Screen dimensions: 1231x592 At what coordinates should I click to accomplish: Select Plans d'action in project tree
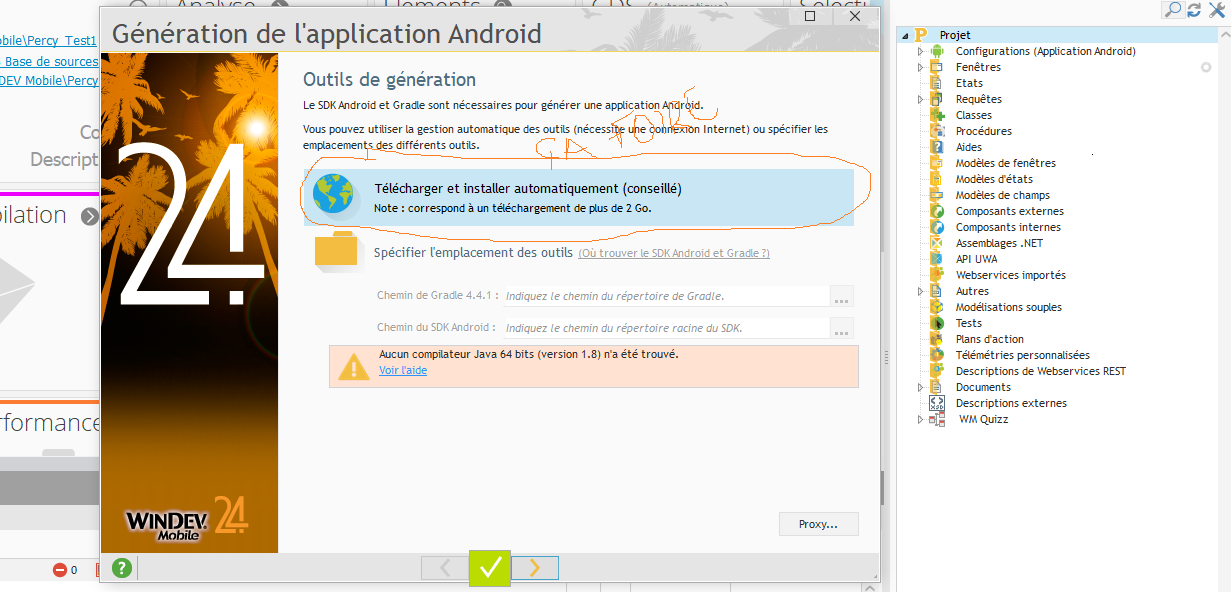pos(989,339)
